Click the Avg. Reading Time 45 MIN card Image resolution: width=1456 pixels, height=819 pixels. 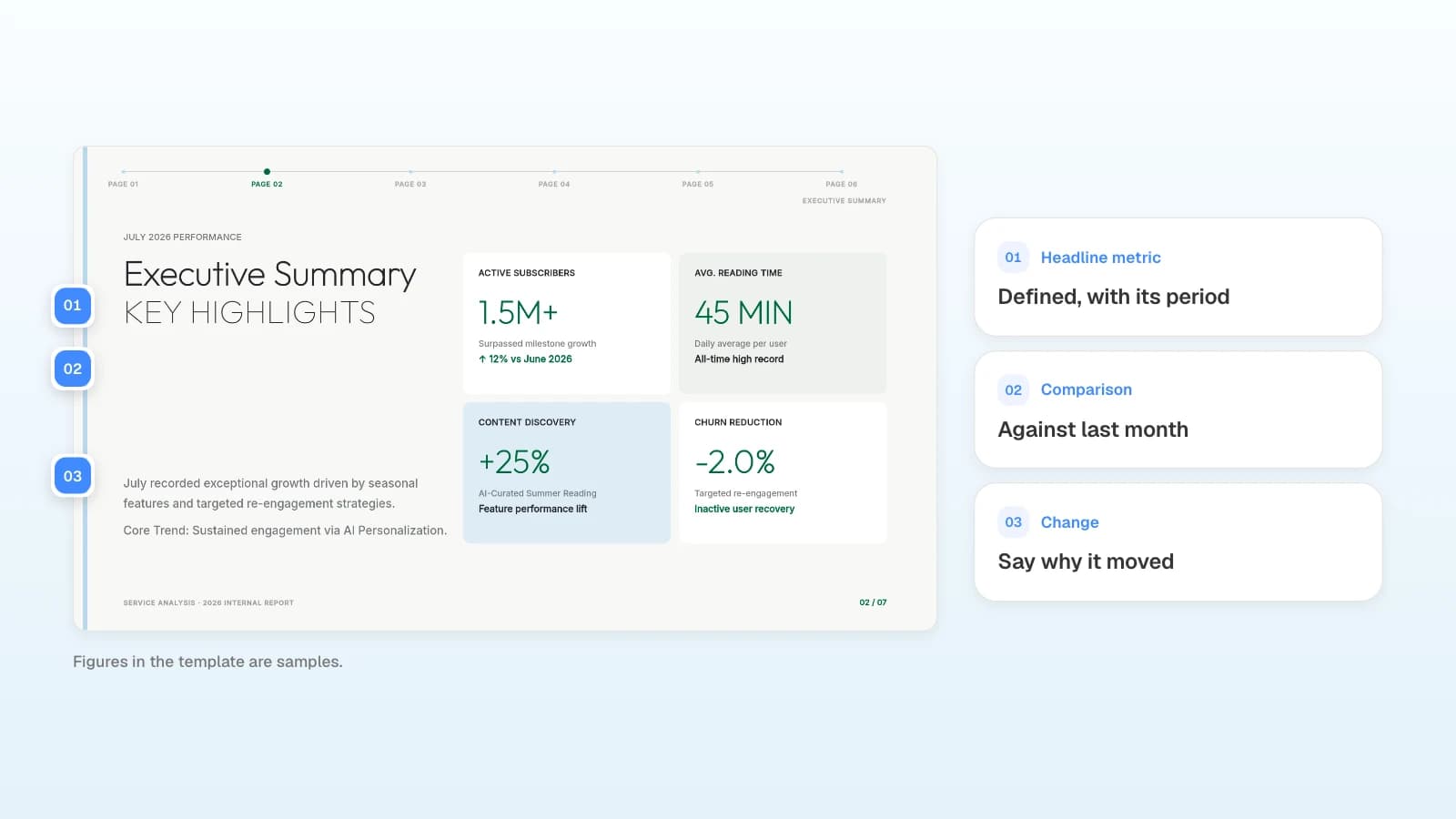pos(783,323)
